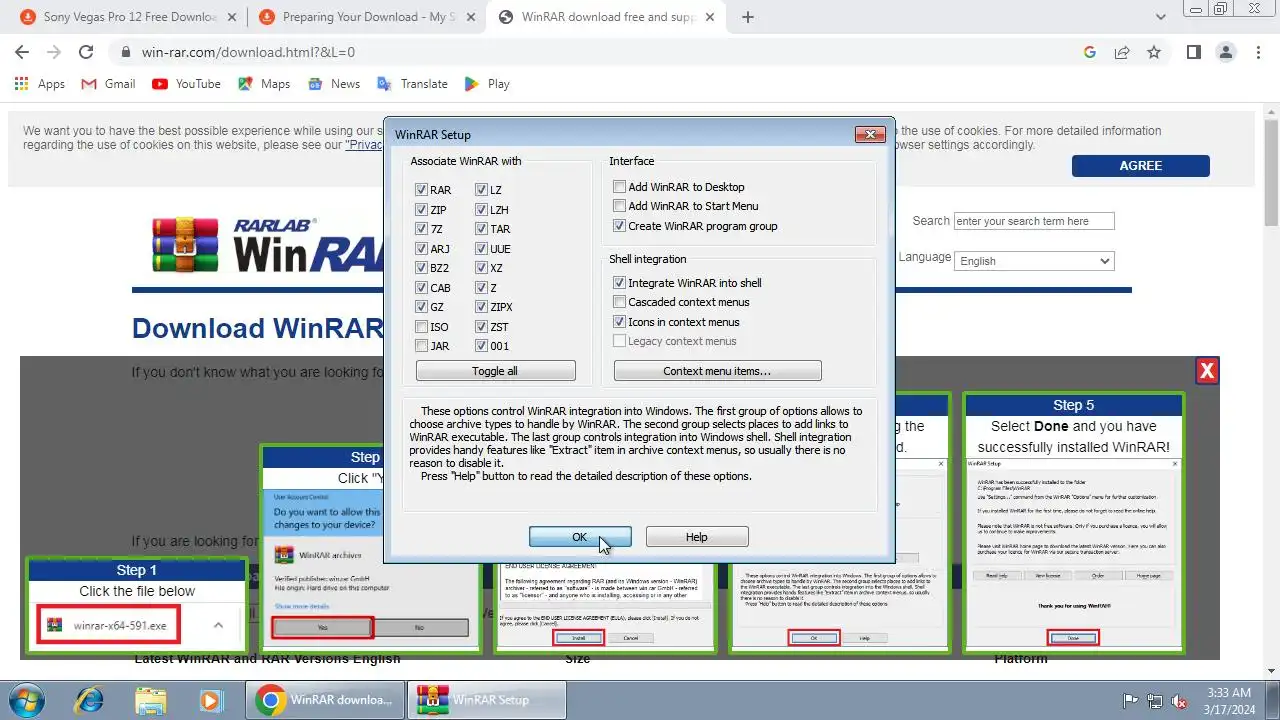Open Context menu items button
The height and width of the screenshot is (720, 1280).
(x=717, y=371)
